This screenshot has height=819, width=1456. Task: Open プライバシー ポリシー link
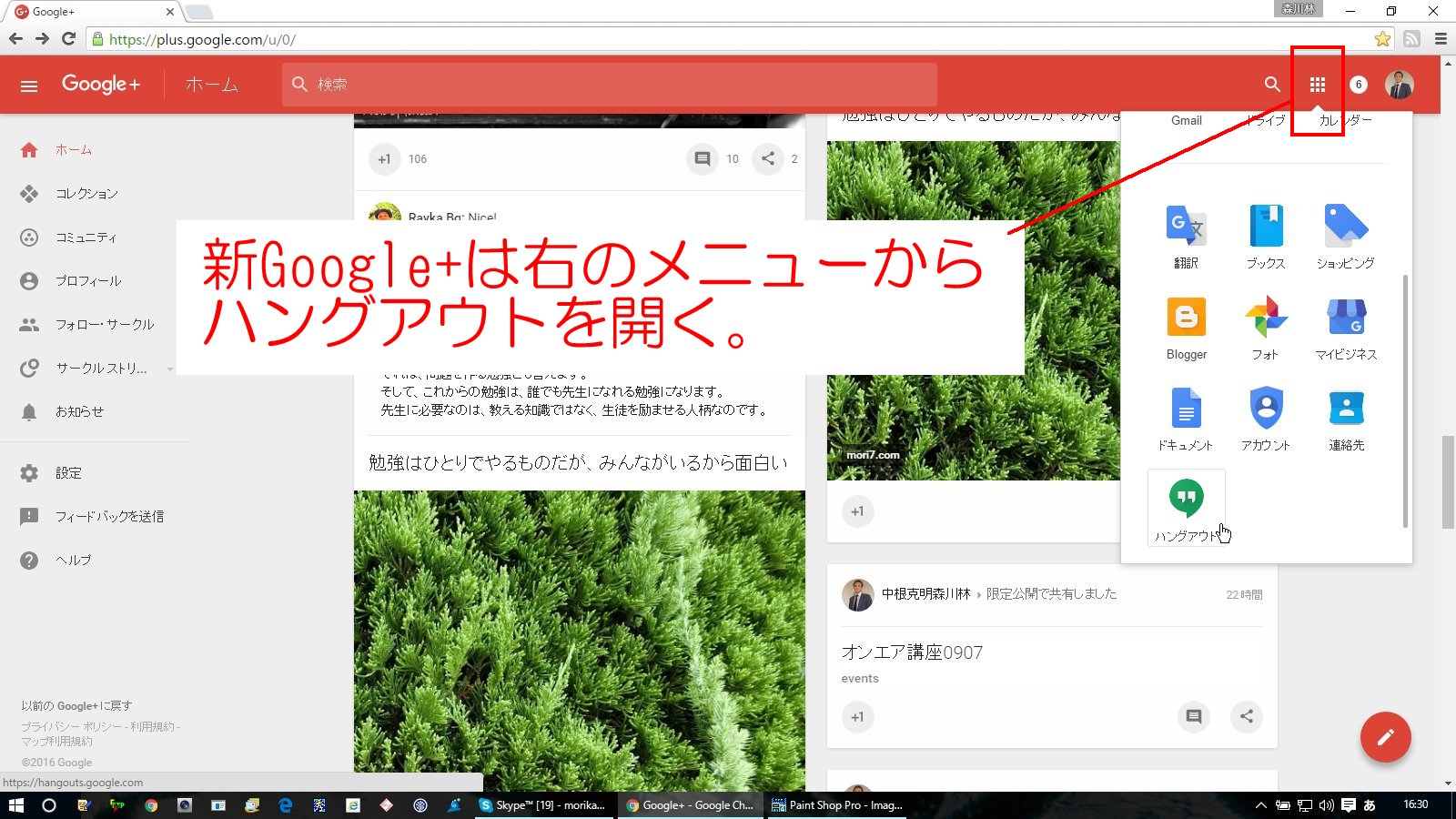point(72,727)
